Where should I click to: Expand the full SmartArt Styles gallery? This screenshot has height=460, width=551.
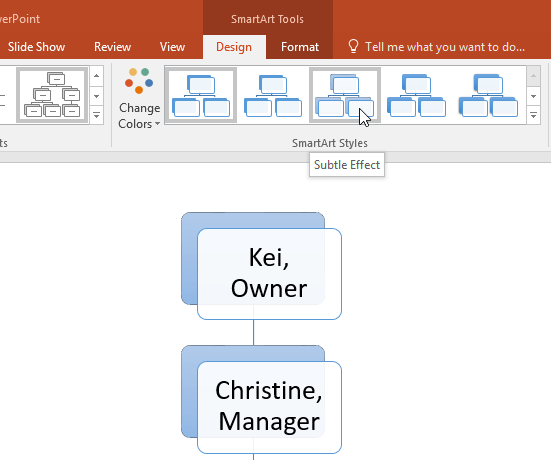click(x=533, y=115)
